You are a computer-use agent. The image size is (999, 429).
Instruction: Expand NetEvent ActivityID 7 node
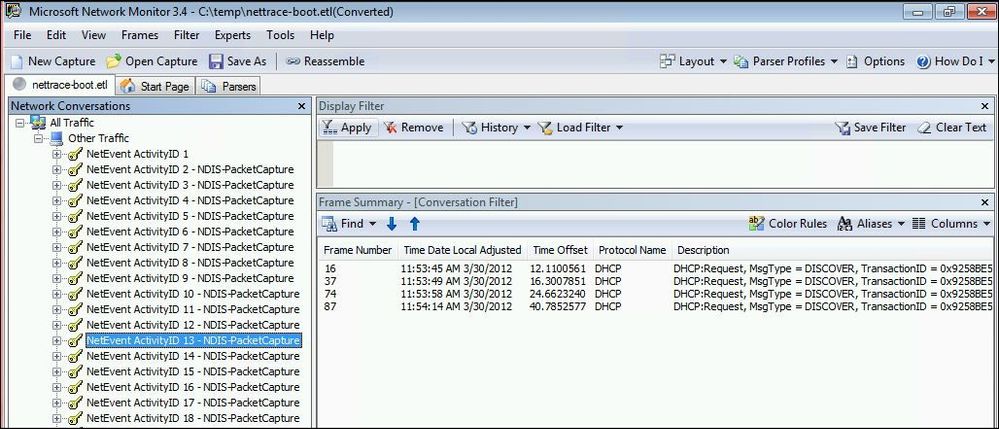[x=57, y=247]
